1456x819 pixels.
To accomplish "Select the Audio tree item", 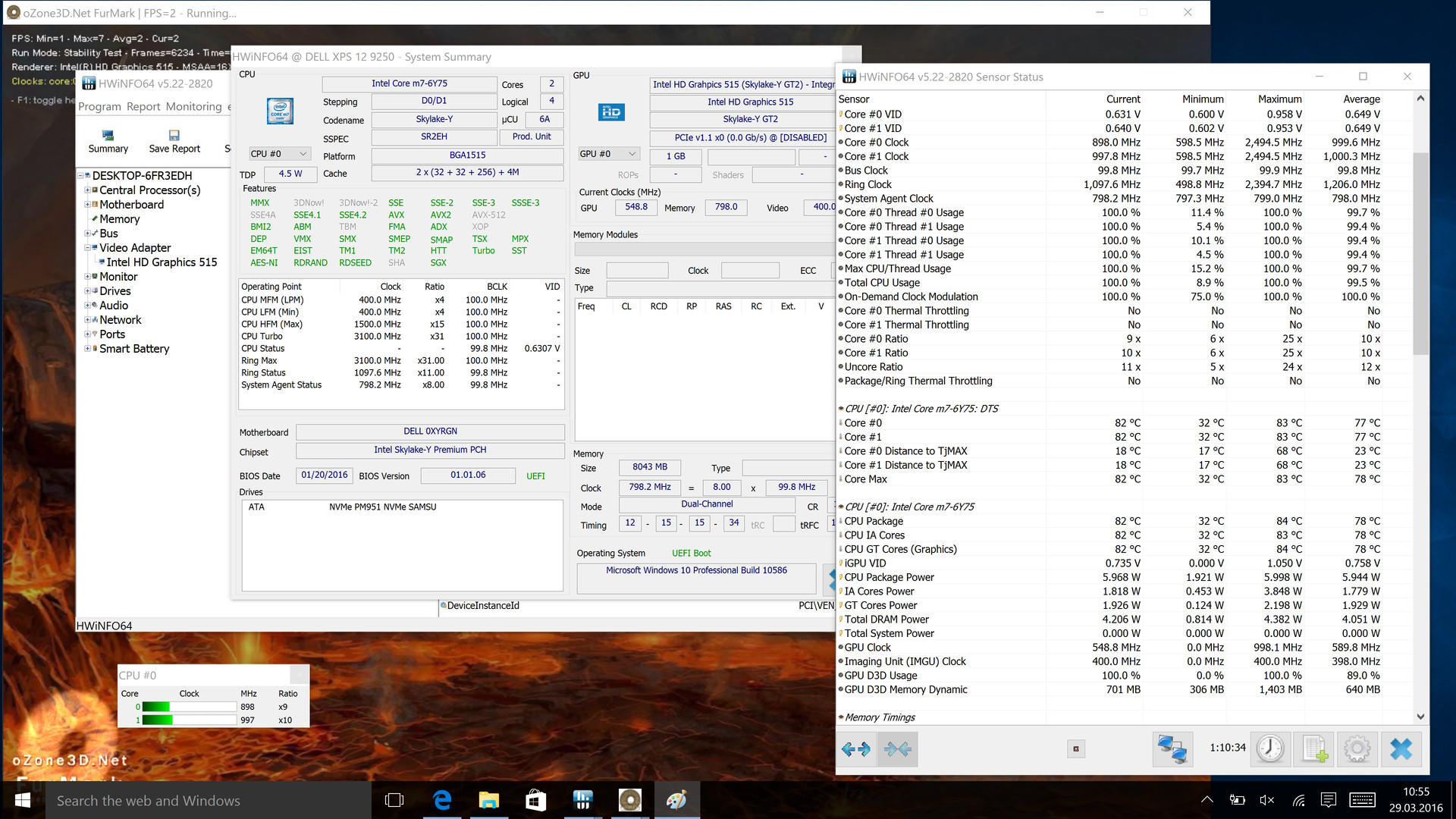I will click(114, 306).
